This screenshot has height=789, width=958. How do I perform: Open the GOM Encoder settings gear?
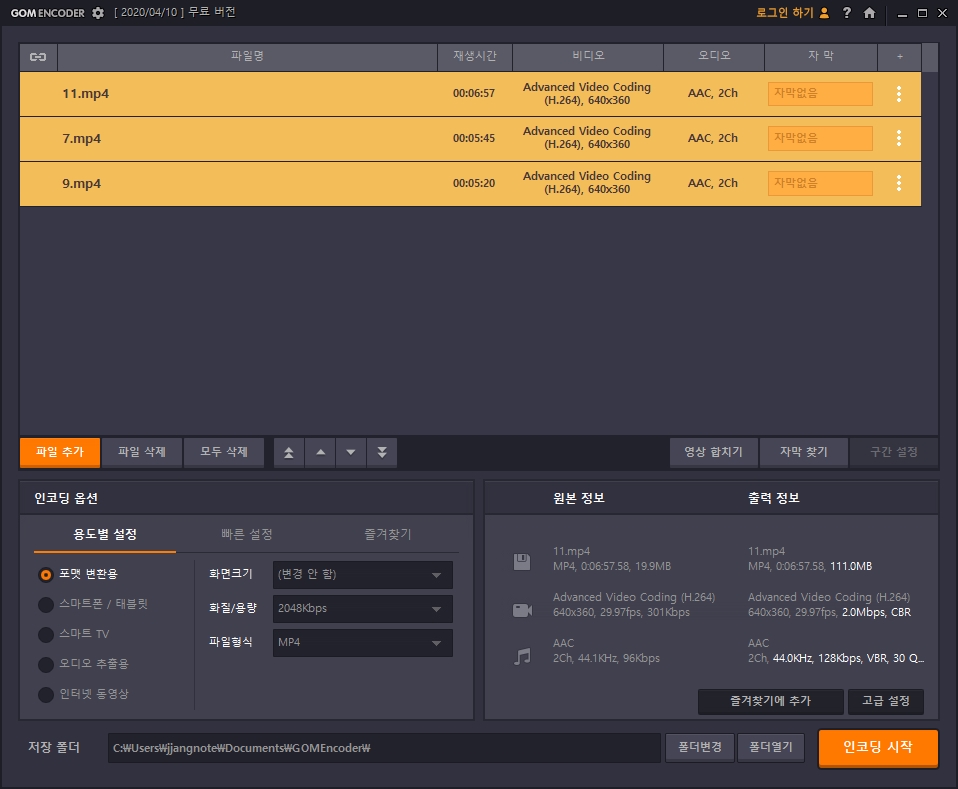tap(98, 13)
